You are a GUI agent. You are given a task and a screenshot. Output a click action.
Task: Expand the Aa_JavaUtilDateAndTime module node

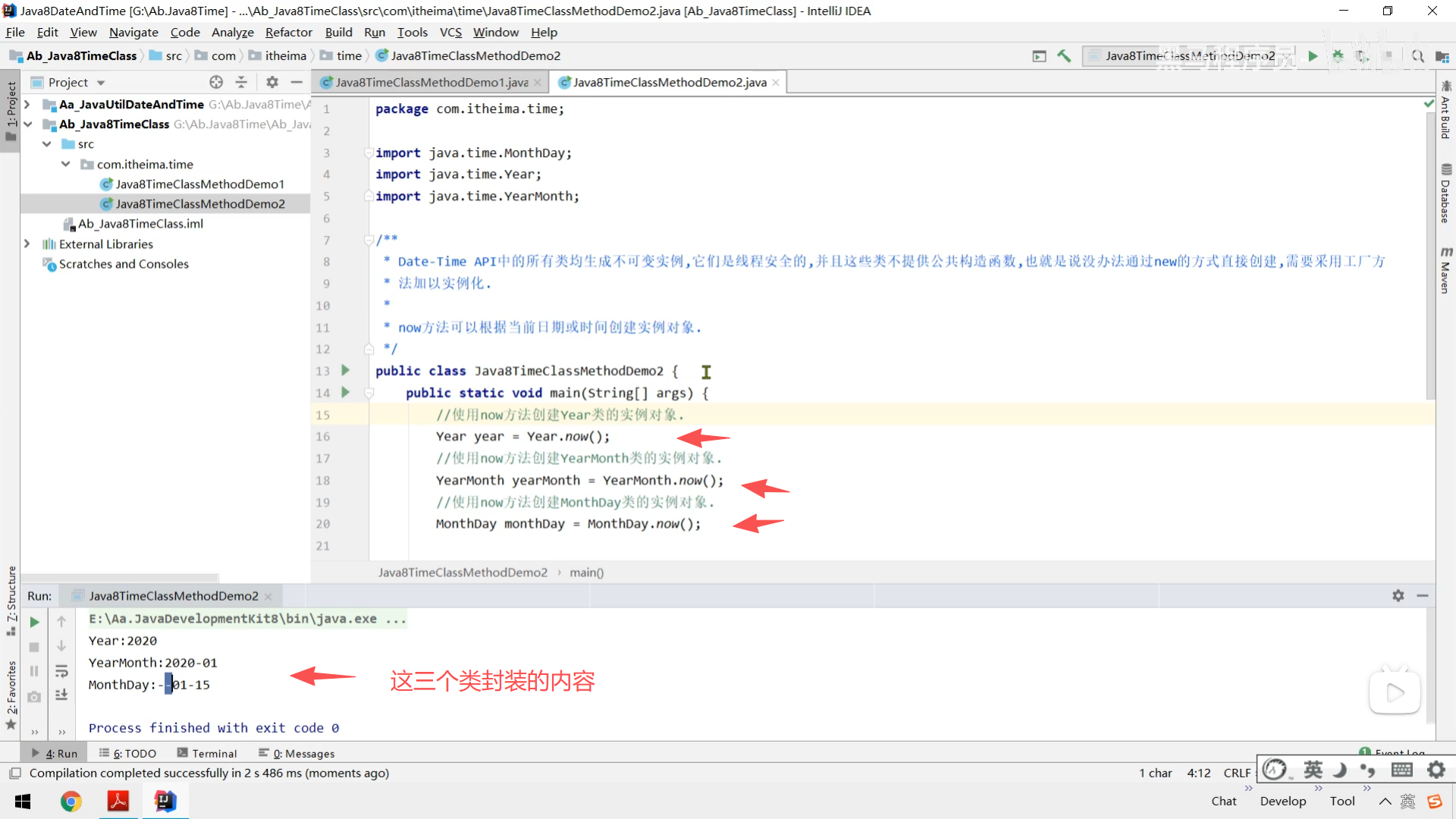(x=27, y=104)
